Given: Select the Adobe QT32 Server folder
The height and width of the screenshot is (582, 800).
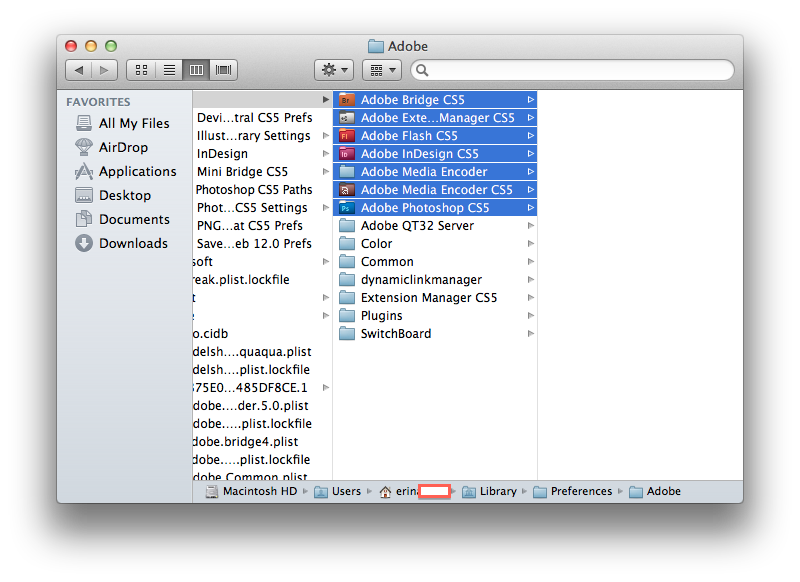Looking at the screenshot, I should point(435,225).
